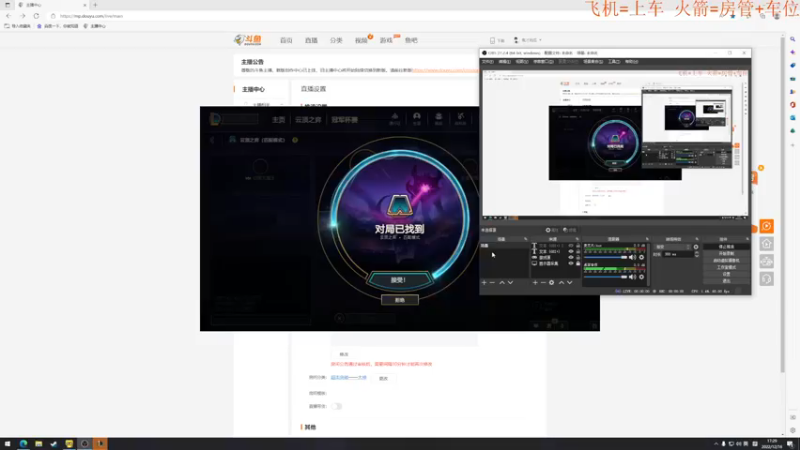Viewport: 800px width, 450px height.
Task: Remove the selected source with the minus icon
Action: click(543, 283)
